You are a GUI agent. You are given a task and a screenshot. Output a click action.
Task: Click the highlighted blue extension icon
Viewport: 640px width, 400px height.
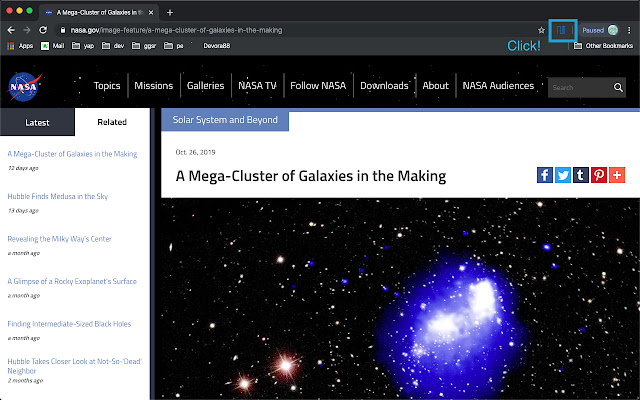point(562,30)
